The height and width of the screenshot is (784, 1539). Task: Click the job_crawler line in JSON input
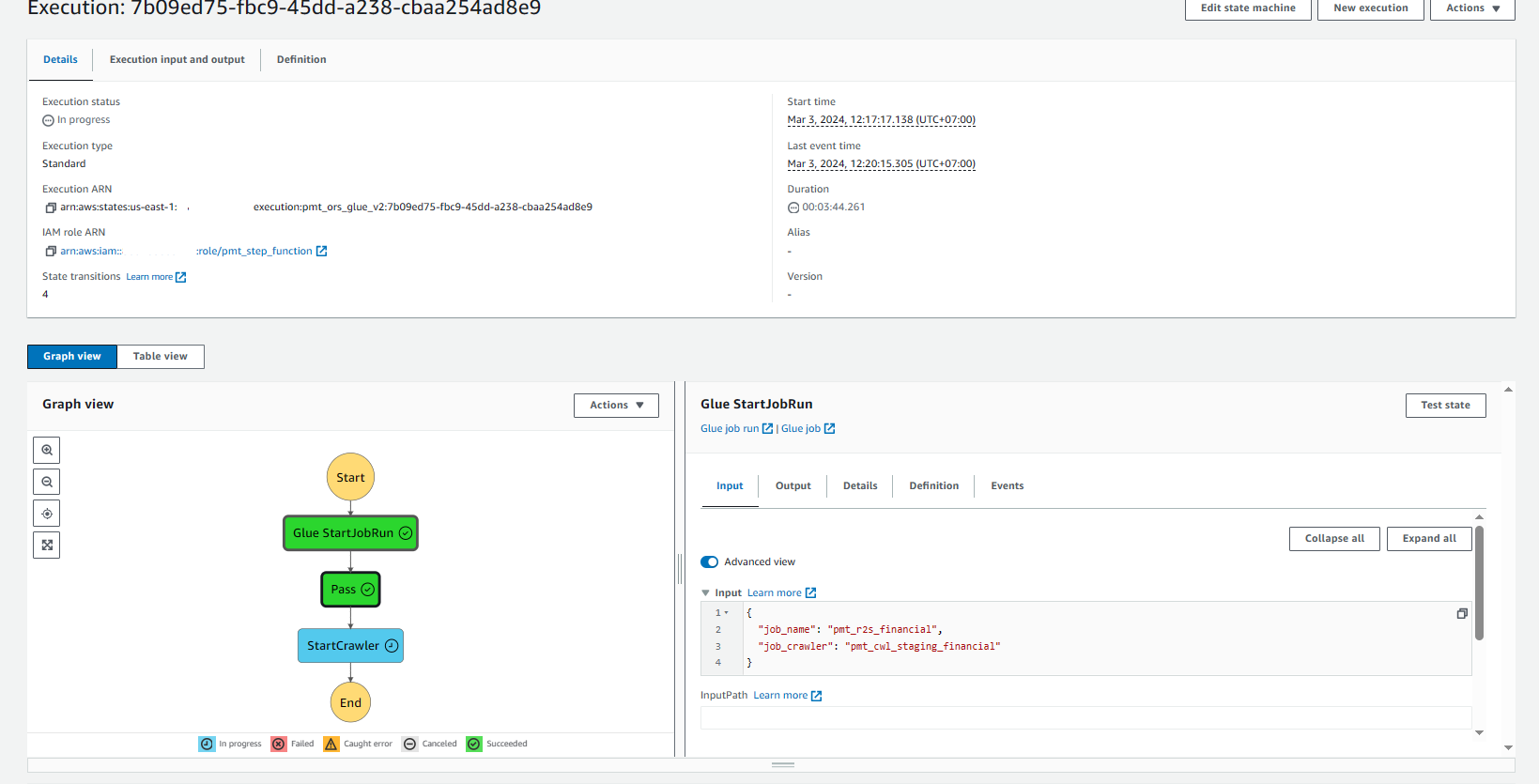879,647
